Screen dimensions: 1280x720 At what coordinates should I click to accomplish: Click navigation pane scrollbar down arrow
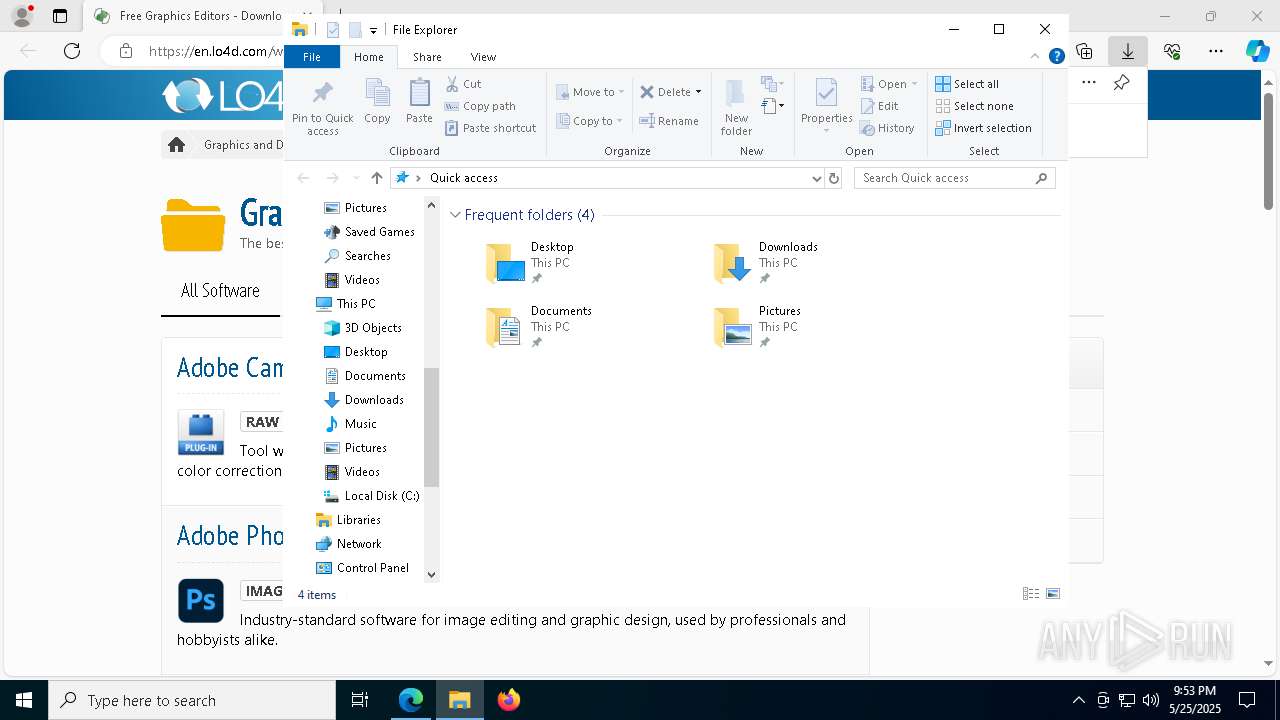(432, 574)
